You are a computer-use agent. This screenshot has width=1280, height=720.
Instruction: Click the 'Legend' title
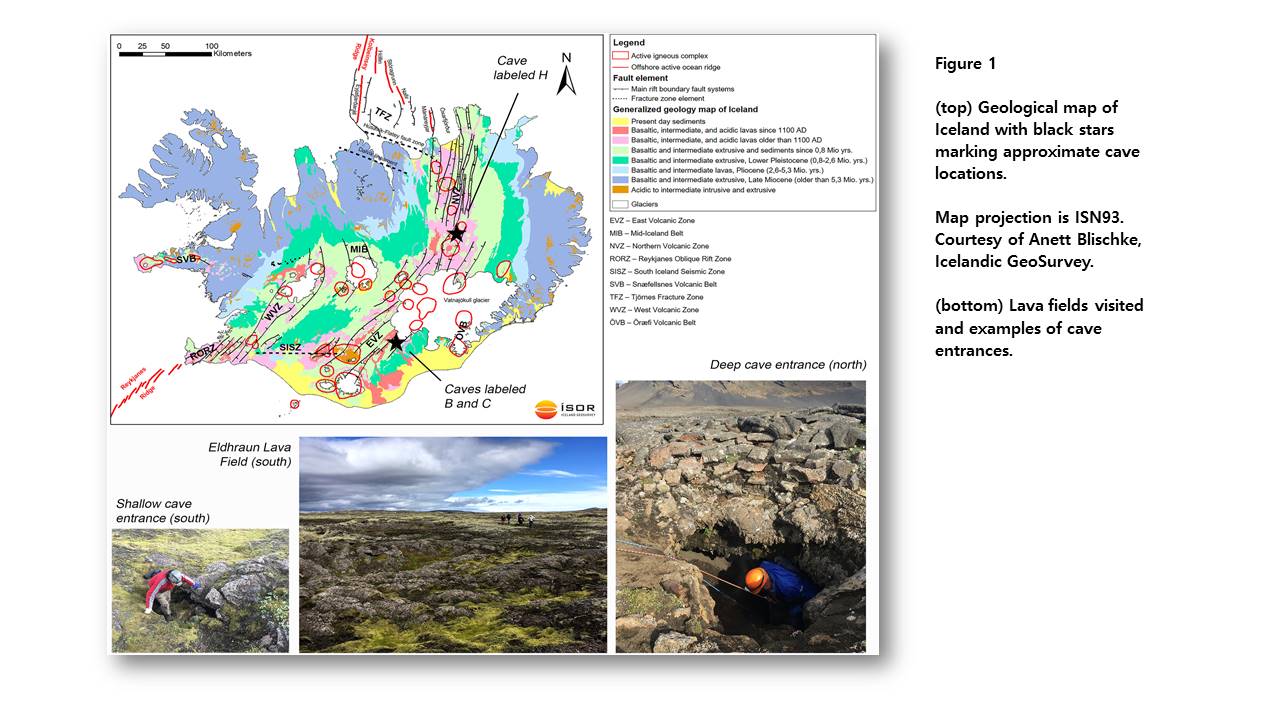click(x=629, y=43)
